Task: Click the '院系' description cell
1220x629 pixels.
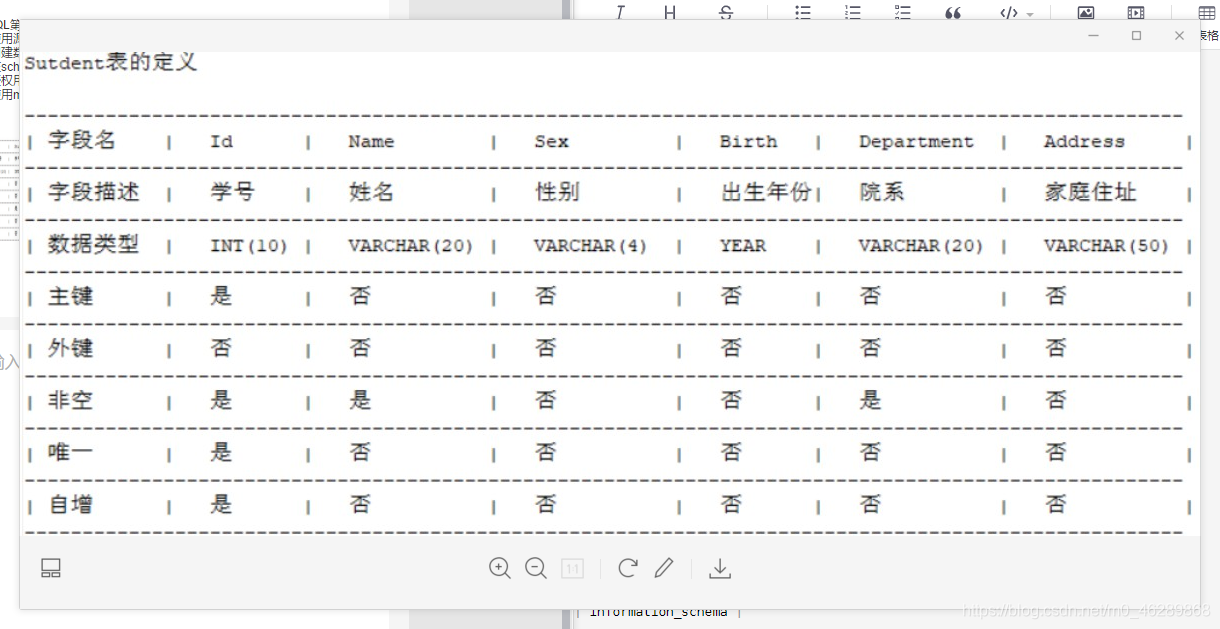Action: tap(882, 192)
